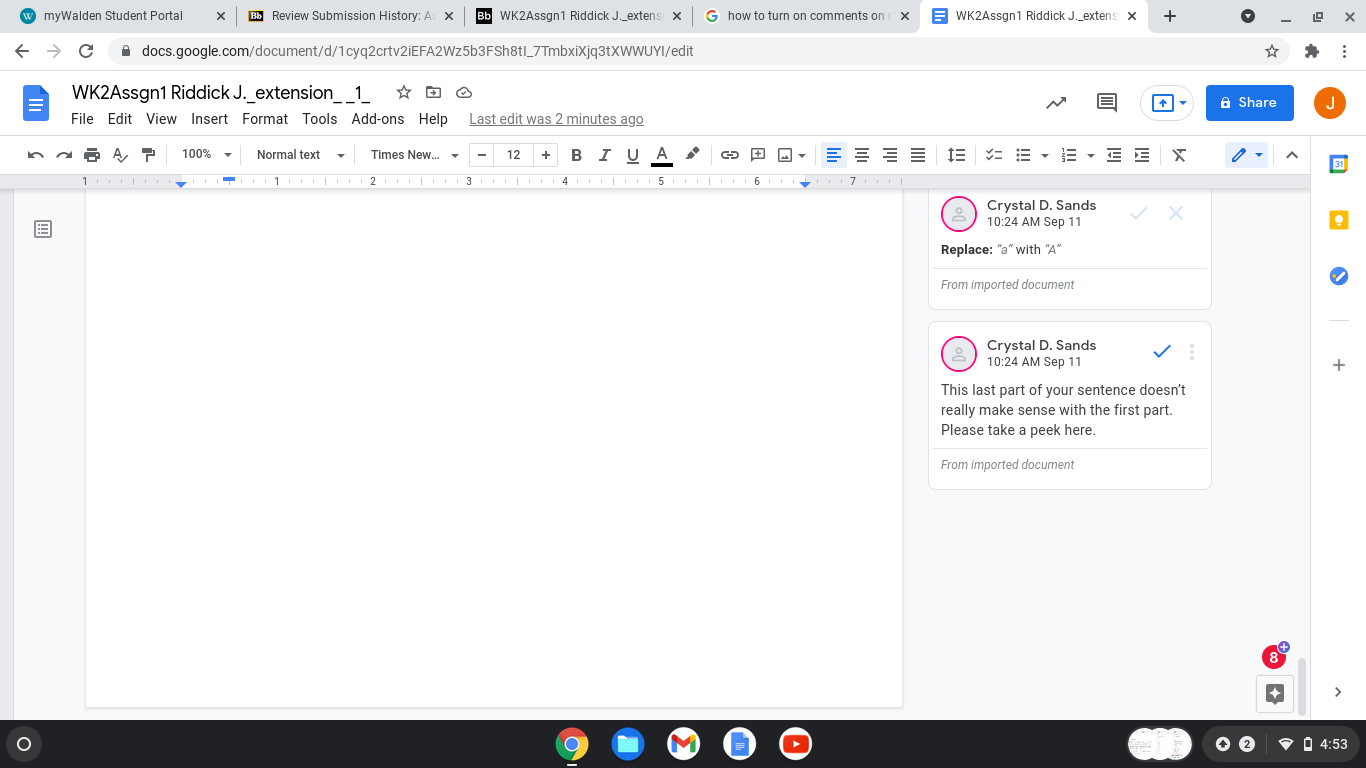Open the Add-ons menu
This screenshot has height=768, width=1366.
tap(378, 119)
